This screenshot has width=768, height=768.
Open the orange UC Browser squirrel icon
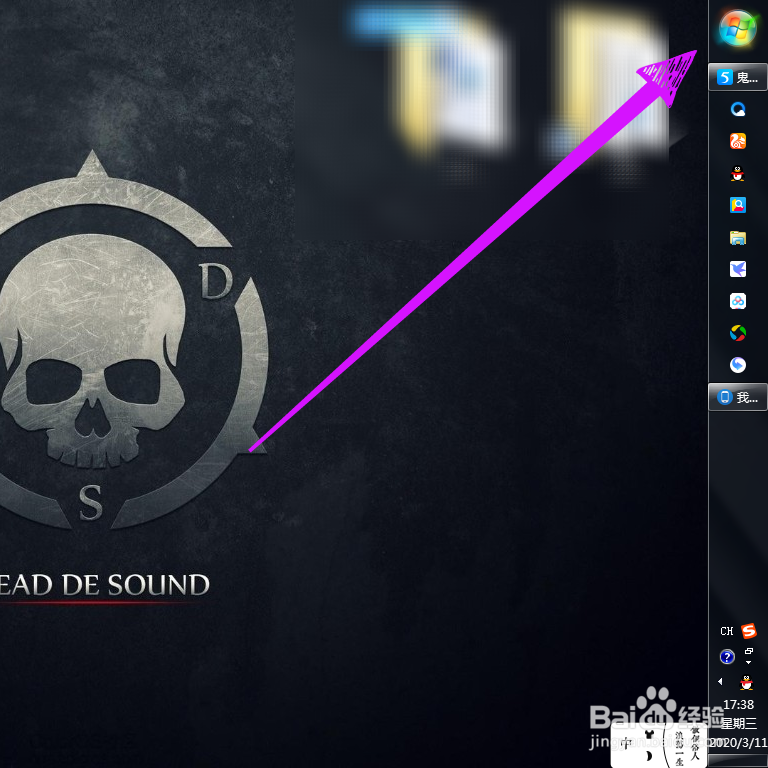pyautogui.click(x=738, y=141)
